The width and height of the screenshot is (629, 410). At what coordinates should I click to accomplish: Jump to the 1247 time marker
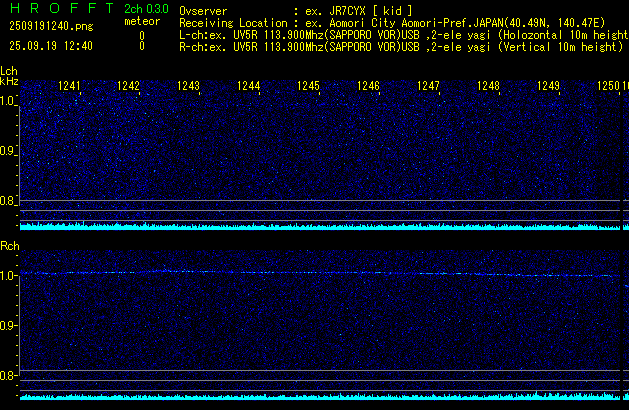[x=429, y=87]
